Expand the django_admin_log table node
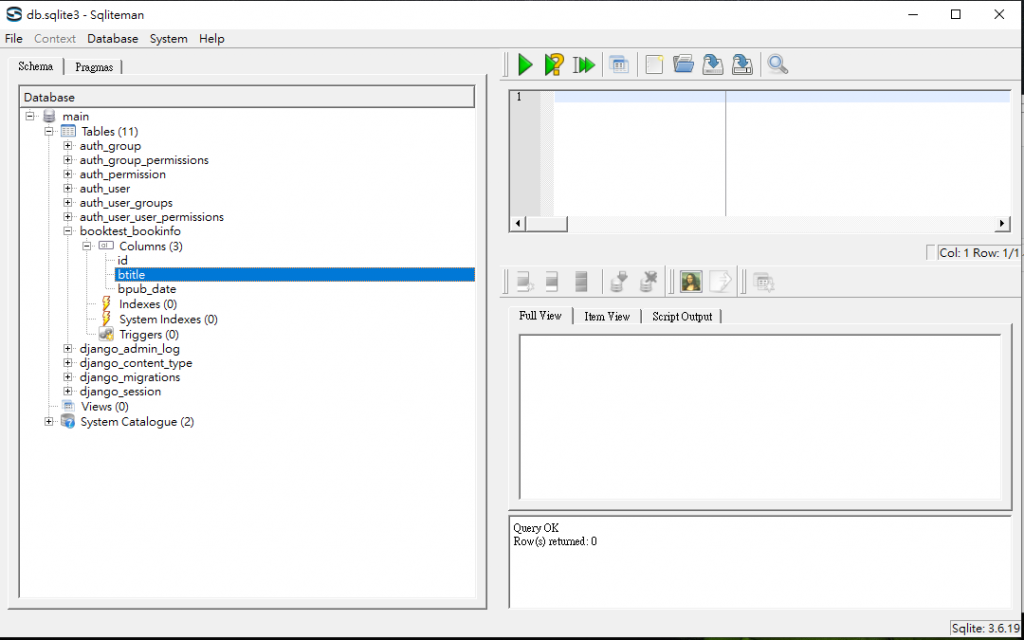 tap(67, 349)
